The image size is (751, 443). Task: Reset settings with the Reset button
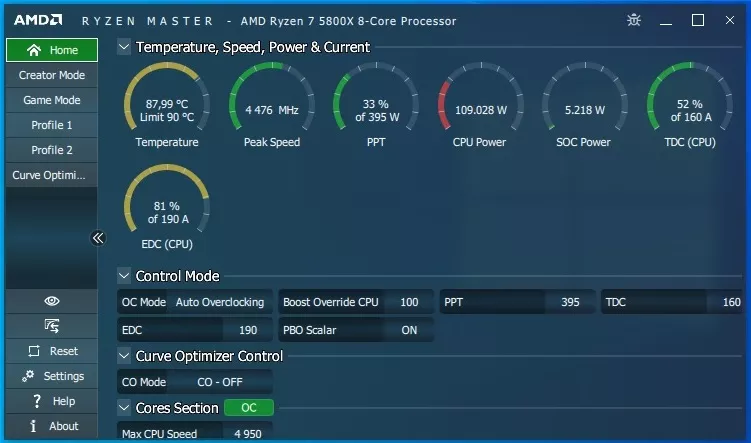[52, 351]
